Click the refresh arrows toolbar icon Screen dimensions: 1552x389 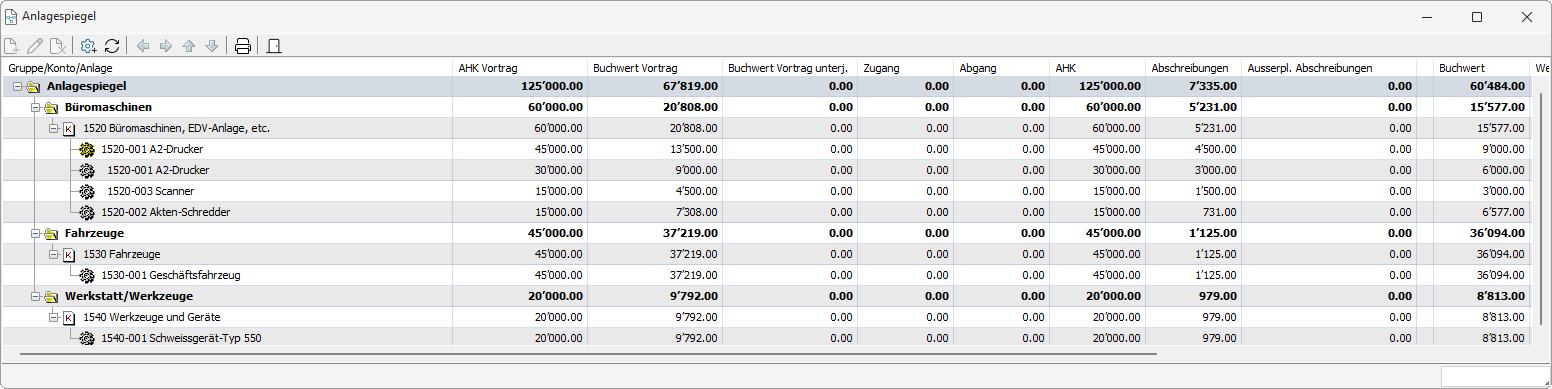pos(112,46)
